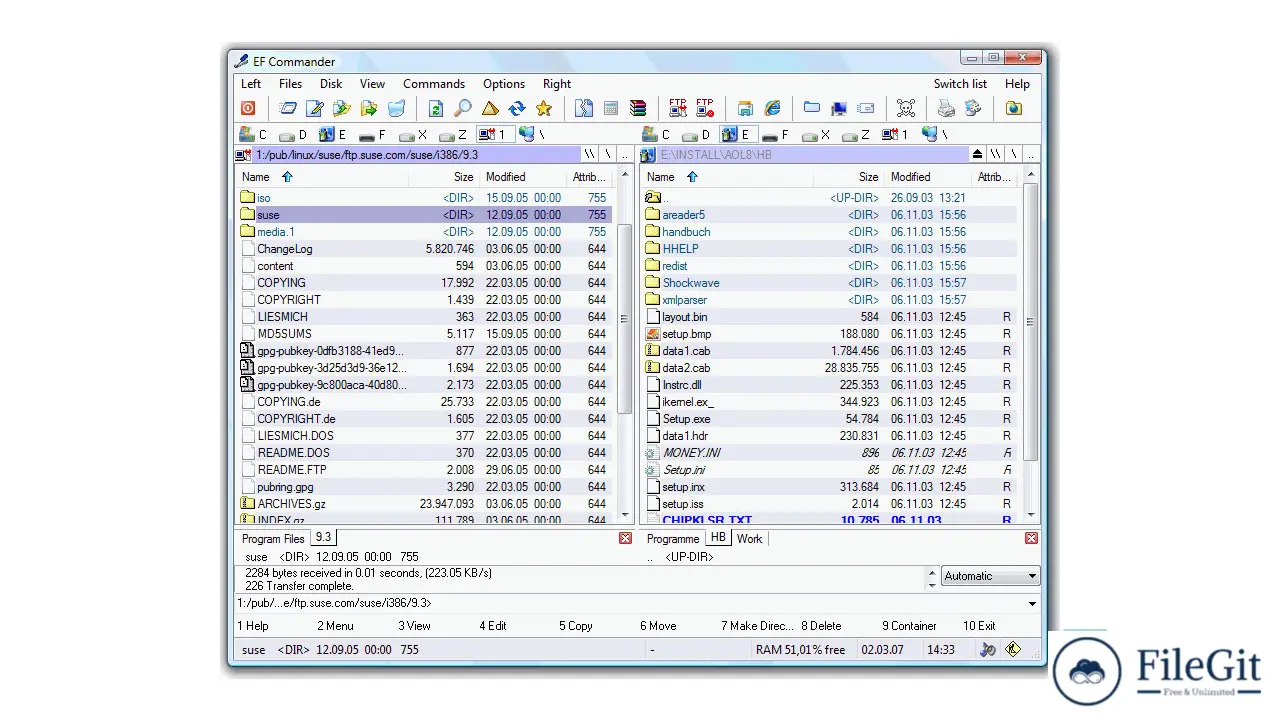The width and height of the screenshot is (1280, 720).
Task: Click the FTP connect toolbar icon
Action: 678,108
